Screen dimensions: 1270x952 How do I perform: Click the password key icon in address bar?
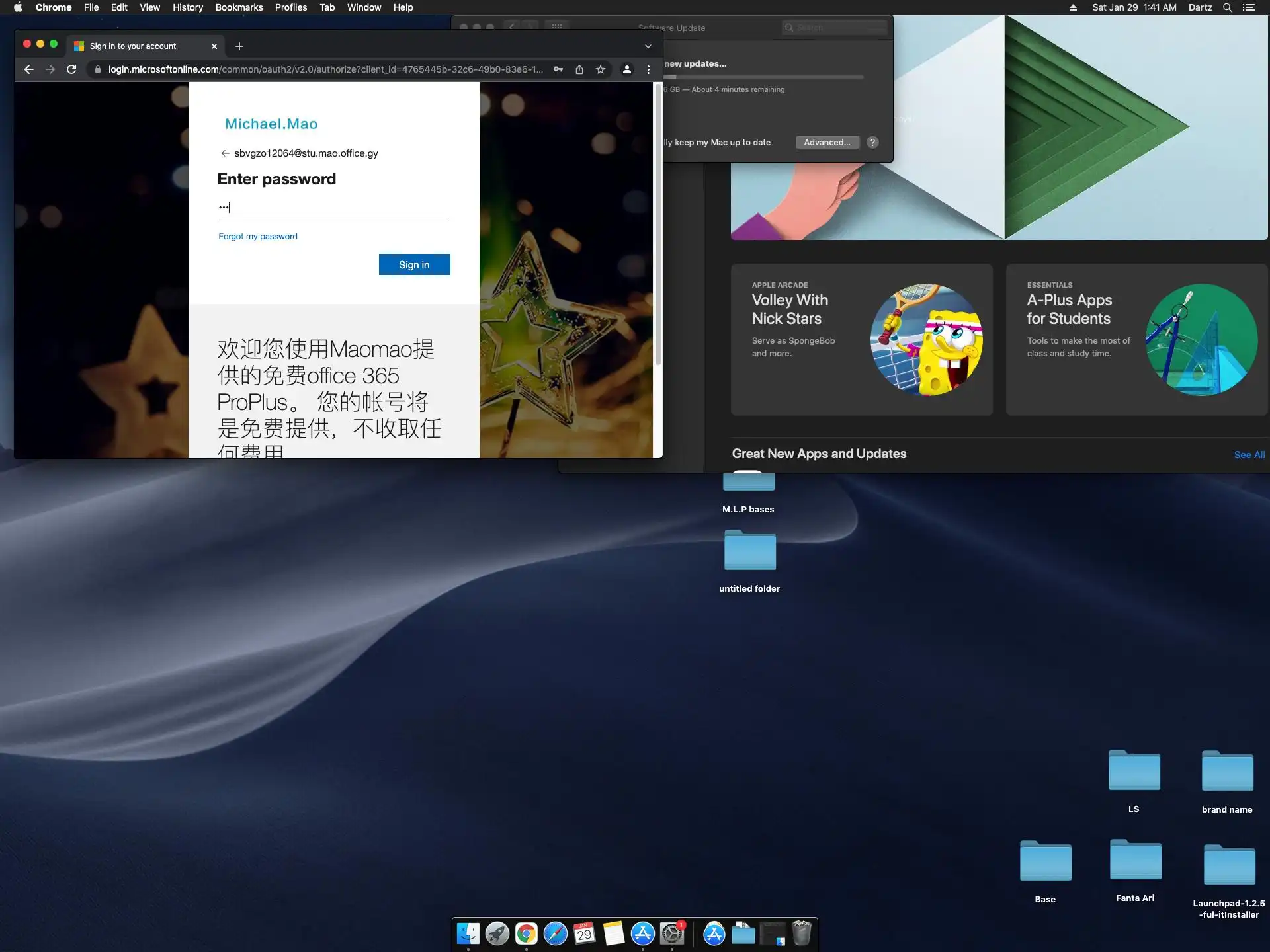[558, 69]
